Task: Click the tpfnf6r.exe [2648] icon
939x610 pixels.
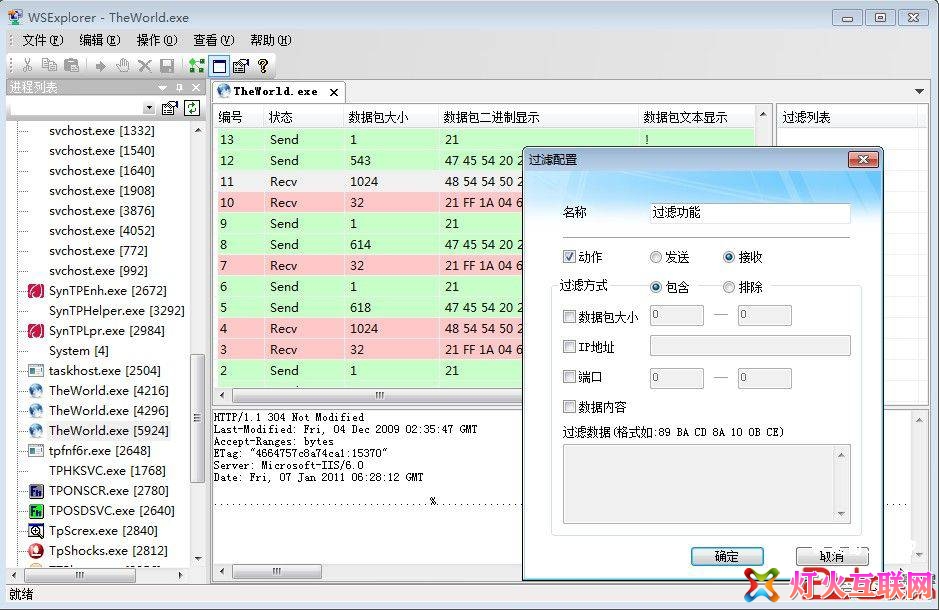Action: (x=36, y=451)
